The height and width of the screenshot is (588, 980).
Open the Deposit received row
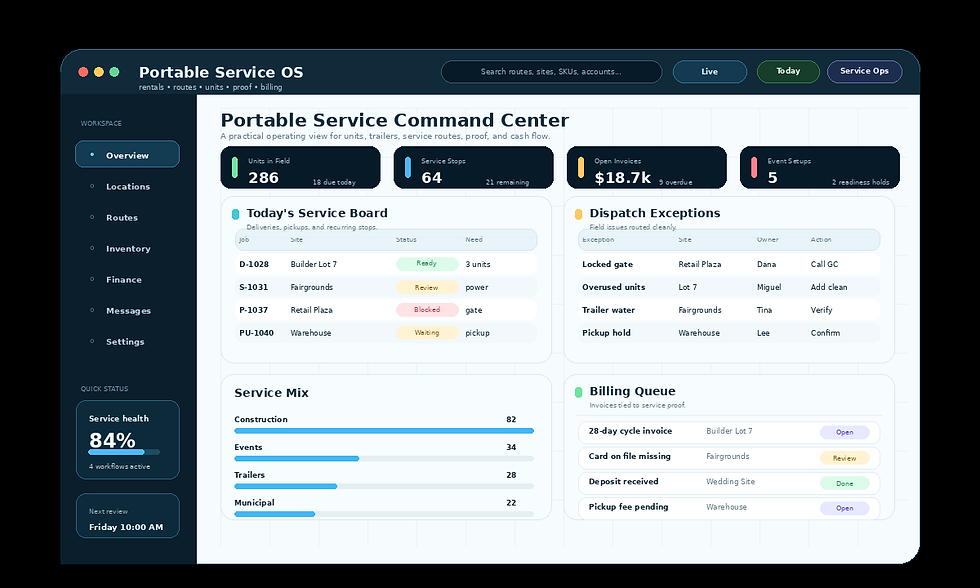729,482
